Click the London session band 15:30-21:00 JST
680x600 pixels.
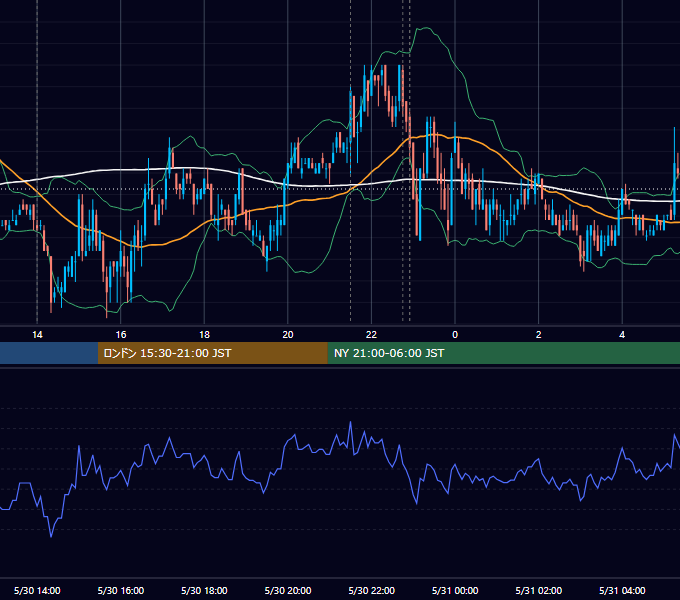(212, 353)
